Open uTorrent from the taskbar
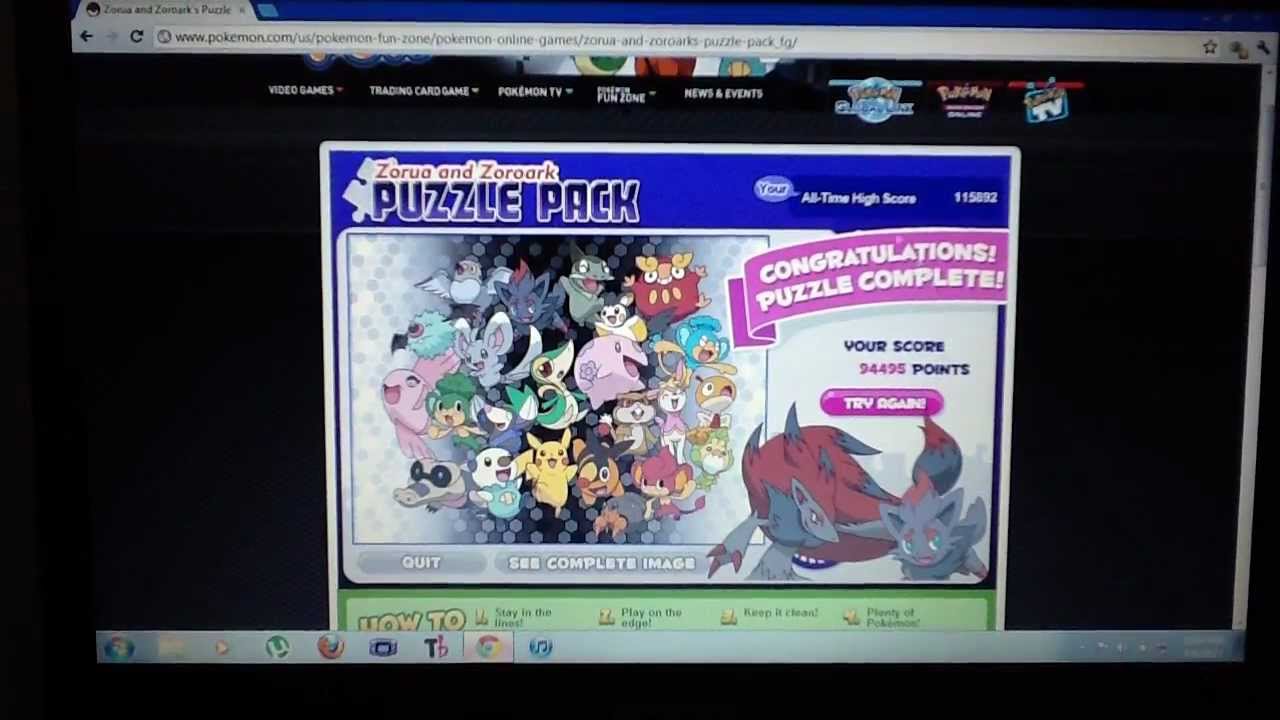Viewport: 1280px width, 720px height. coord(277,648)
